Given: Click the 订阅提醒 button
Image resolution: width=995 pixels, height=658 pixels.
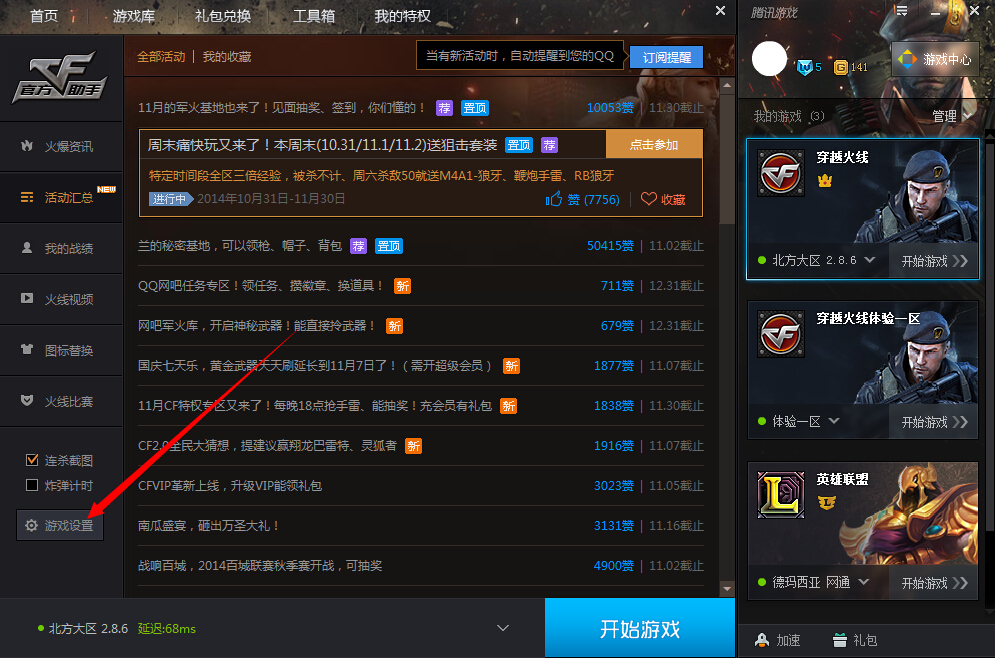Looking at the screenshot, I should click(x=666, y=57).
